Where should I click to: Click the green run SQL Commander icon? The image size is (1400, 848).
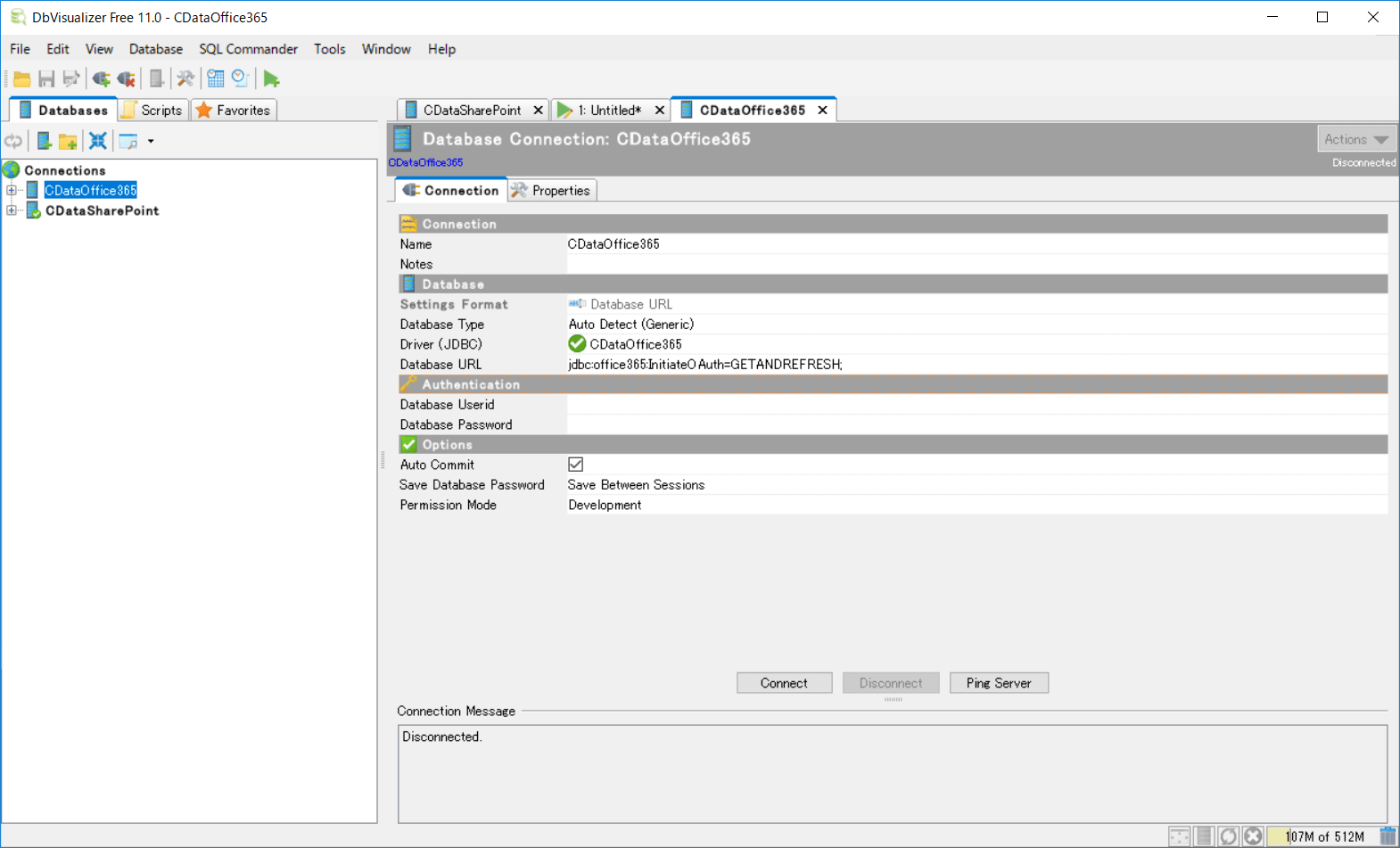coord(271,79)
